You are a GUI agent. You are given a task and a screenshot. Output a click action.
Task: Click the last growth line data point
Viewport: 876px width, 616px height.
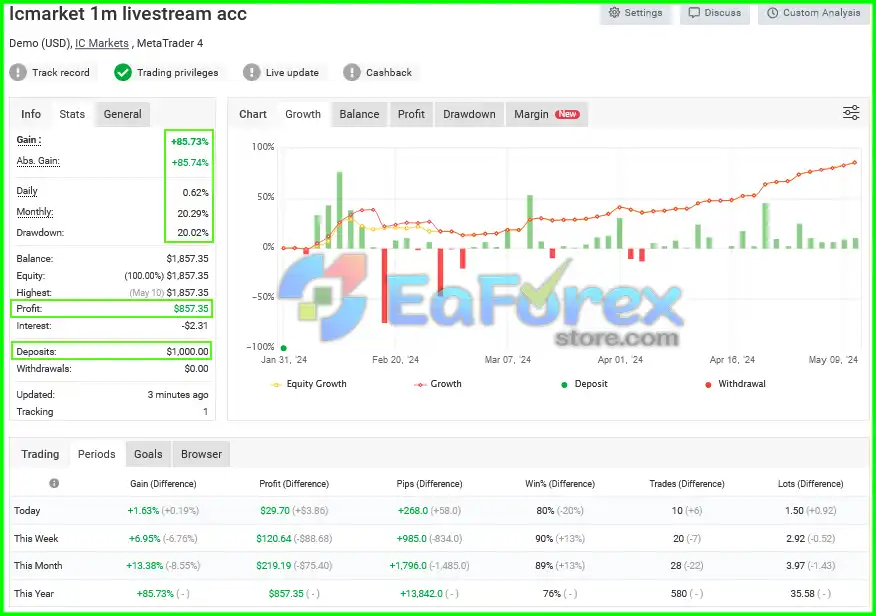click(x=855, y=163)
